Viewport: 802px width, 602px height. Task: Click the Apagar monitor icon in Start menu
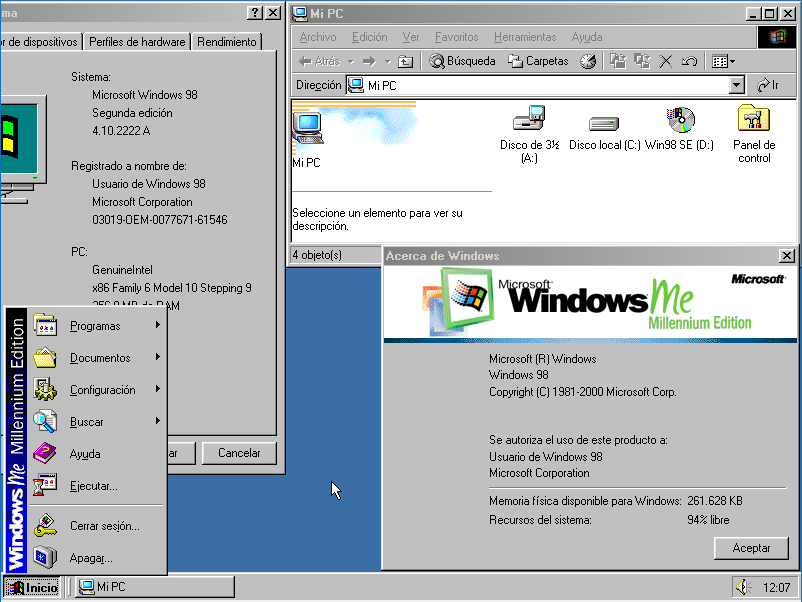pos(45,557)
